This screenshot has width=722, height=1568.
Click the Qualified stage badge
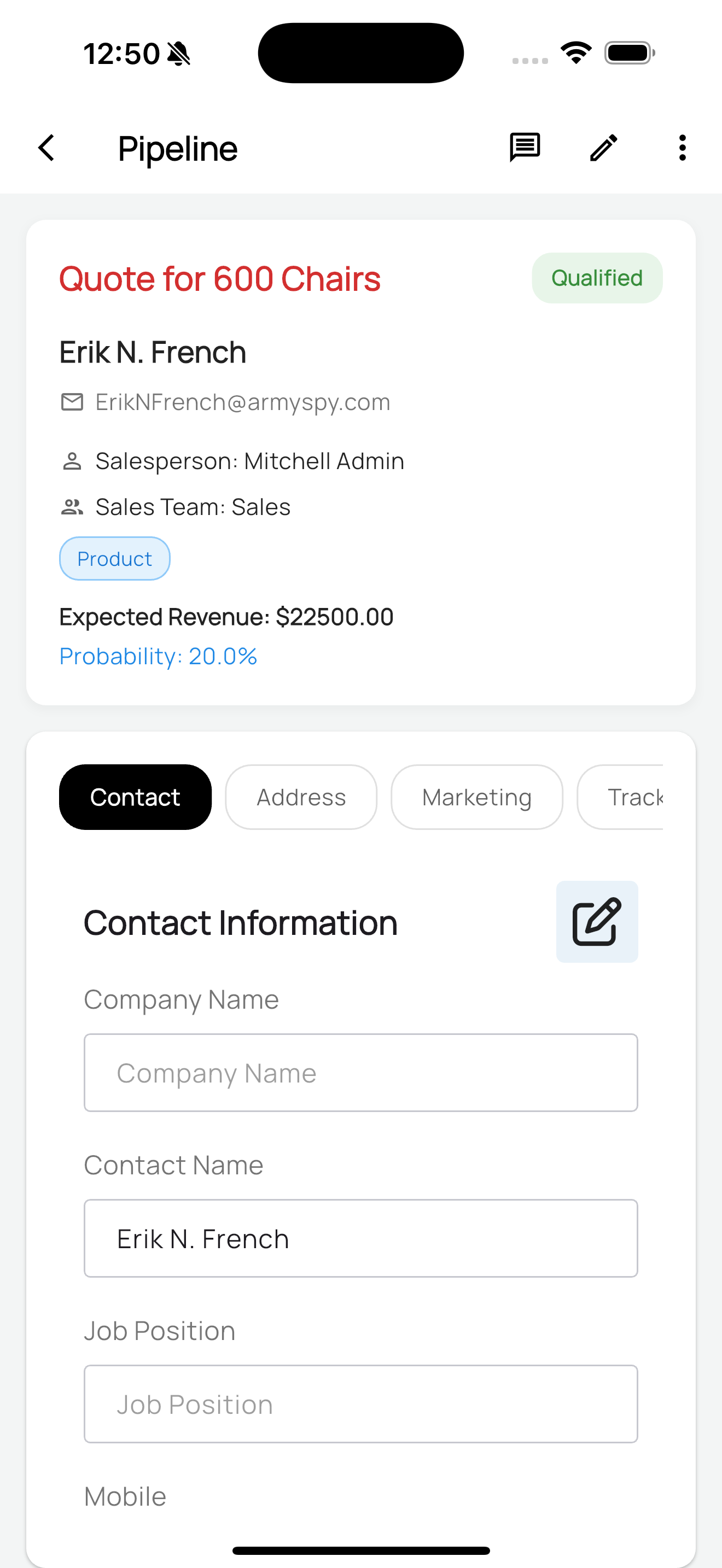tap(597, 278)
